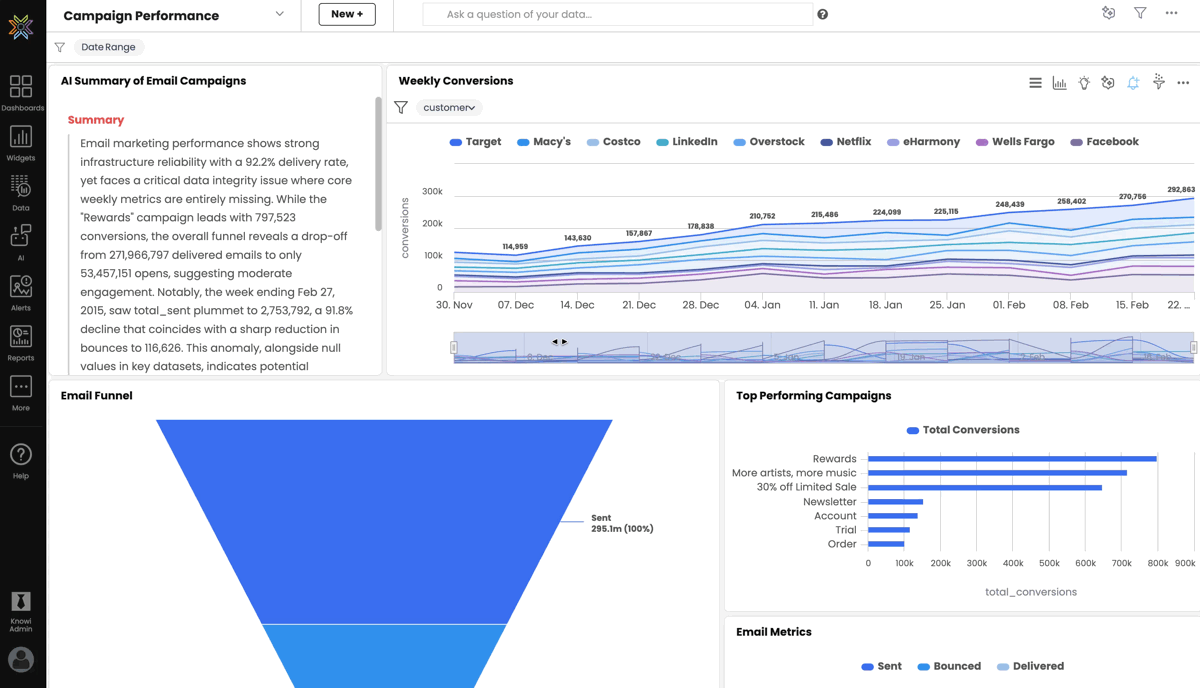Click the Newsletter bar in campaigns chart
Screen dimensions: 1200x688
coord(895,502)
